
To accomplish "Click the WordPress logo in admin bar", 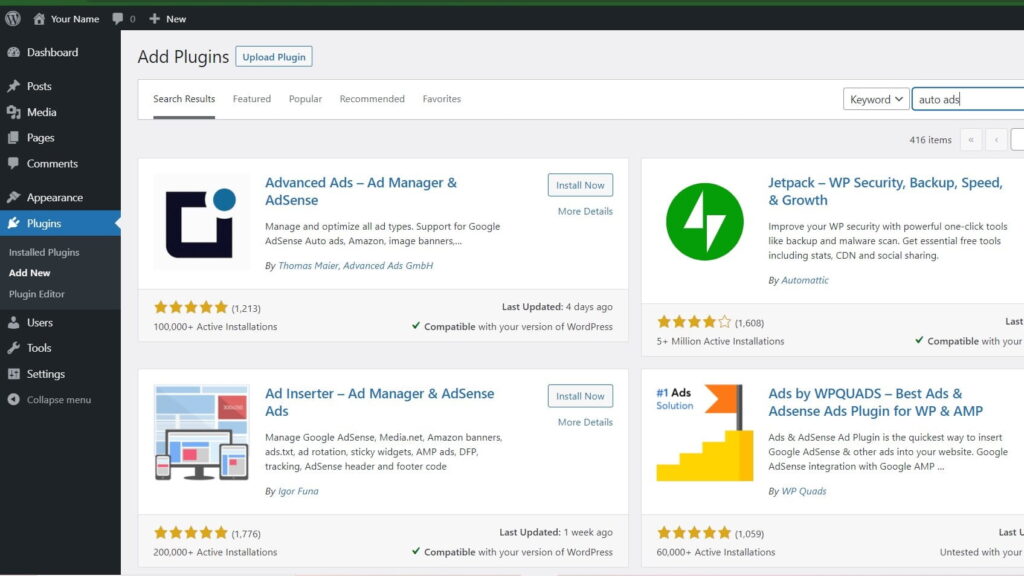I will coord(13,18).
